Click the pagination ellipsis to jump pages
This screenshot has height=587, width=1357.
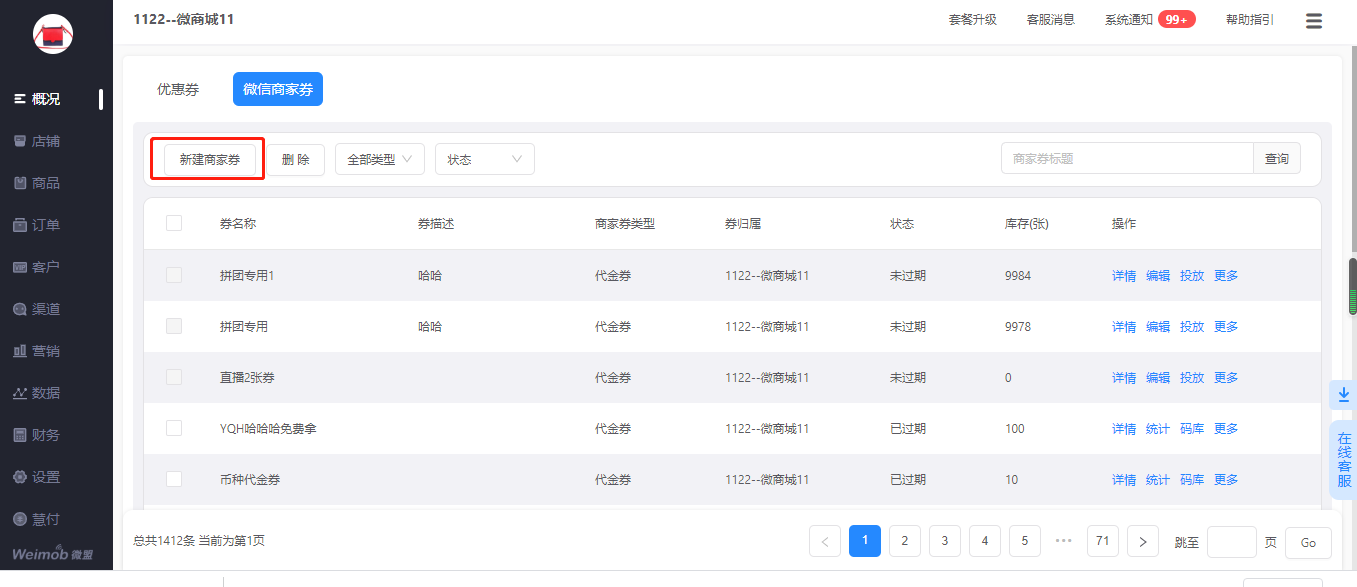tap(1063, 541)
